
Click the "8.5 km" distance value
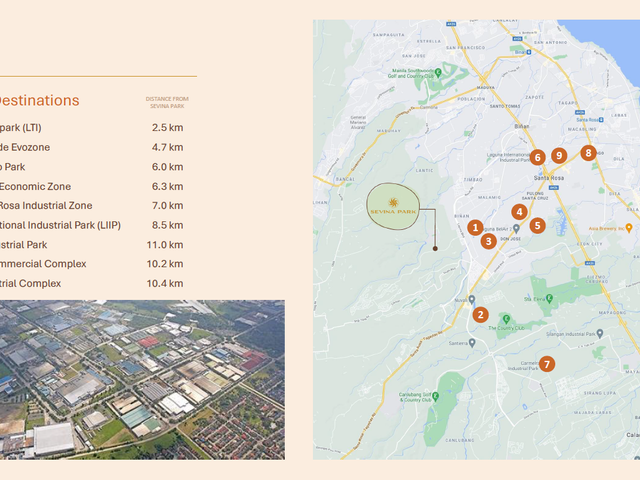click(x=167, y=225)
